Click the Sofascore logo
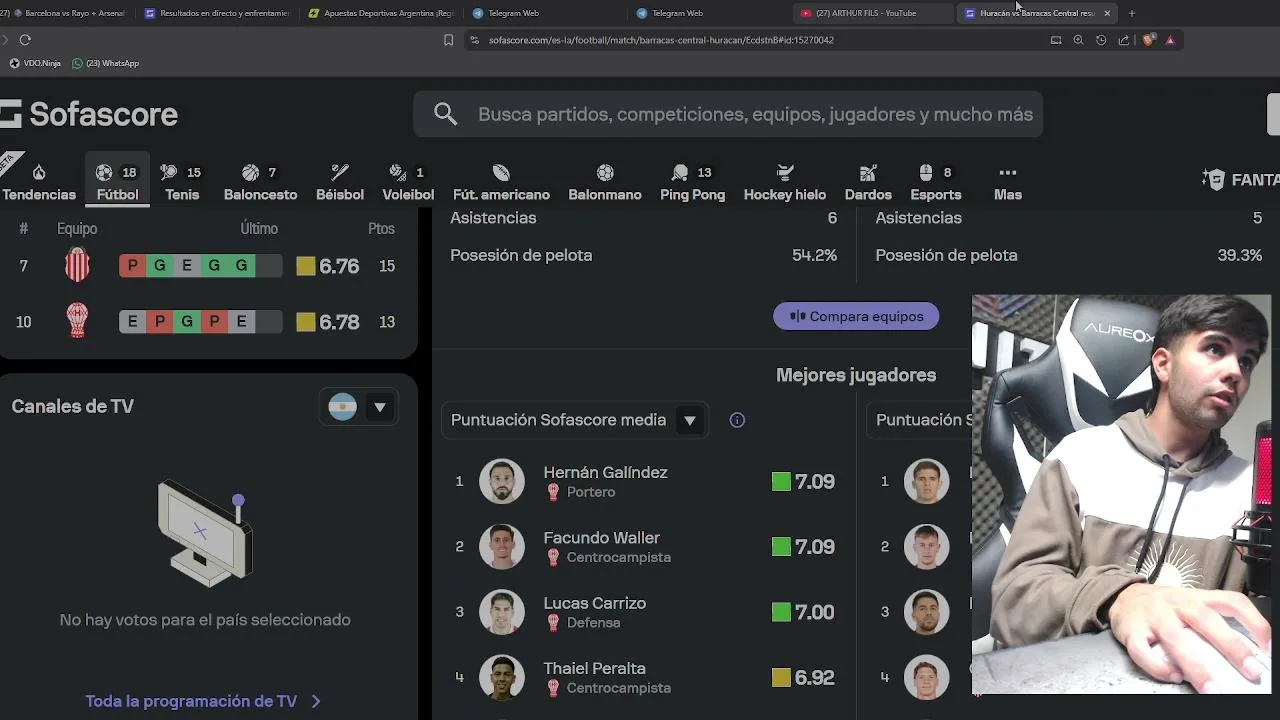The height and width of the screenshot is (720, 1280). 89,114
